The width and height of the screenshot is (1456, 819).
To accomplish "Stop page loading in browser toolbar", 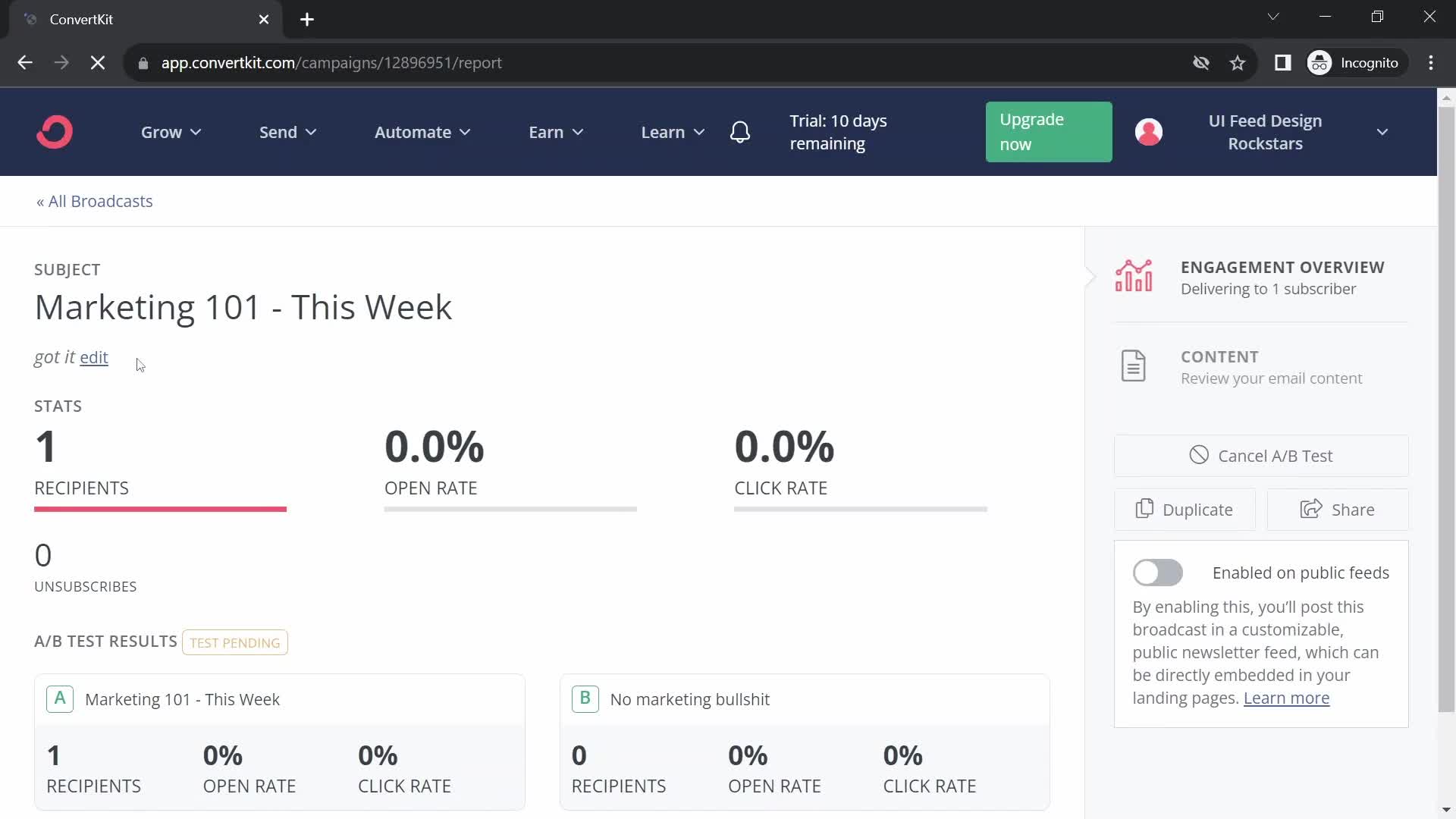I will tap(98, 63).
